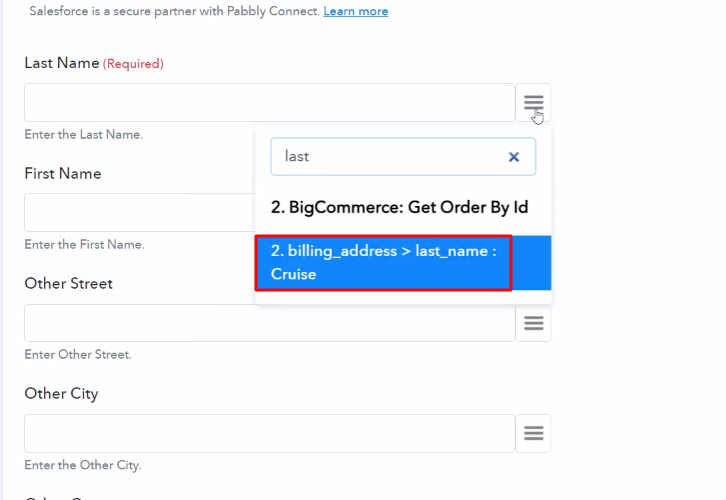Screen dimensions: 726x500
Task: Click the 'Enter the First Name.' hint text
Action: 84,244
